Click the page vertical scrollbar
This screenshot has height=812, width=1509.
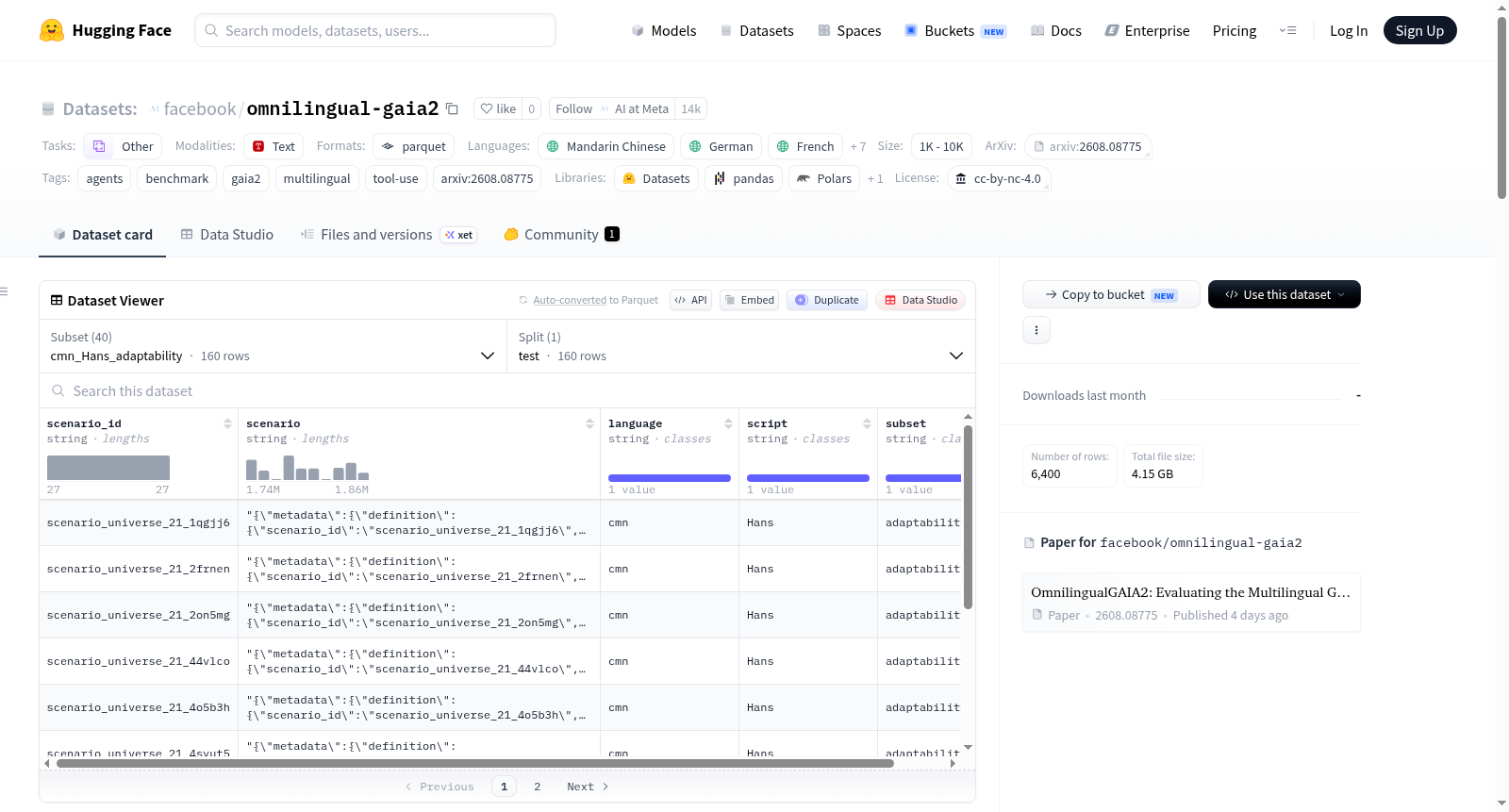coord(1502,108)
